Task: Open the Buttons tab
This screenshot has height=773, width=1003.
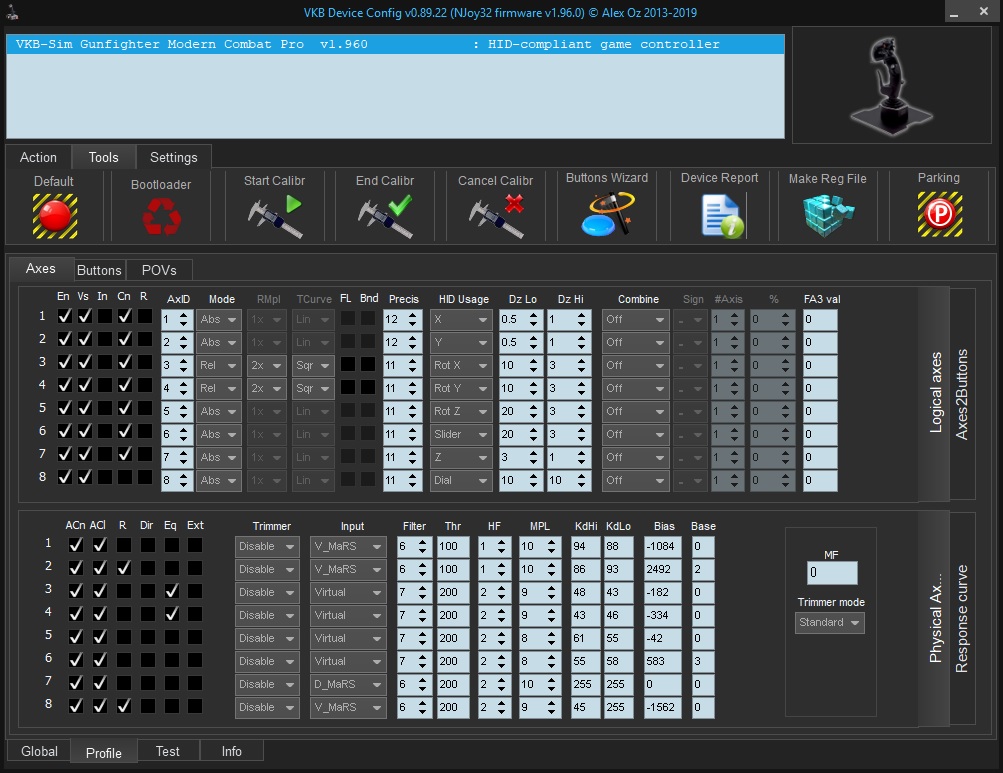Action: (x=99, y=270)
